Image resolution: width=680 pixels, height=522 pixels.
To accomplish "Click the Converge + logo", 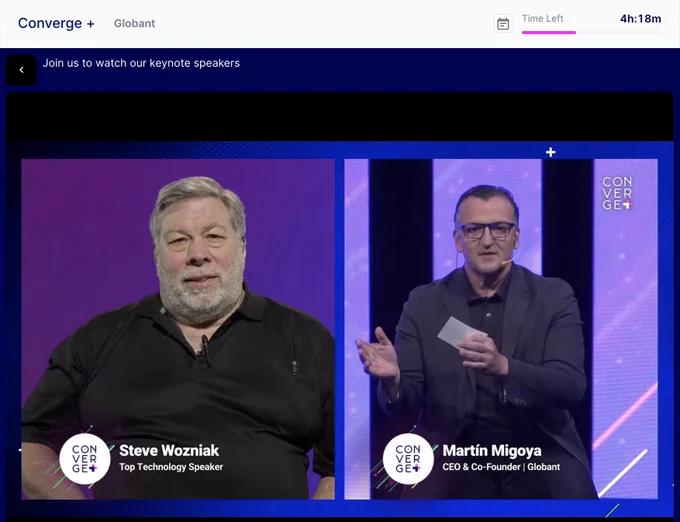I will (x=56, y=23).
